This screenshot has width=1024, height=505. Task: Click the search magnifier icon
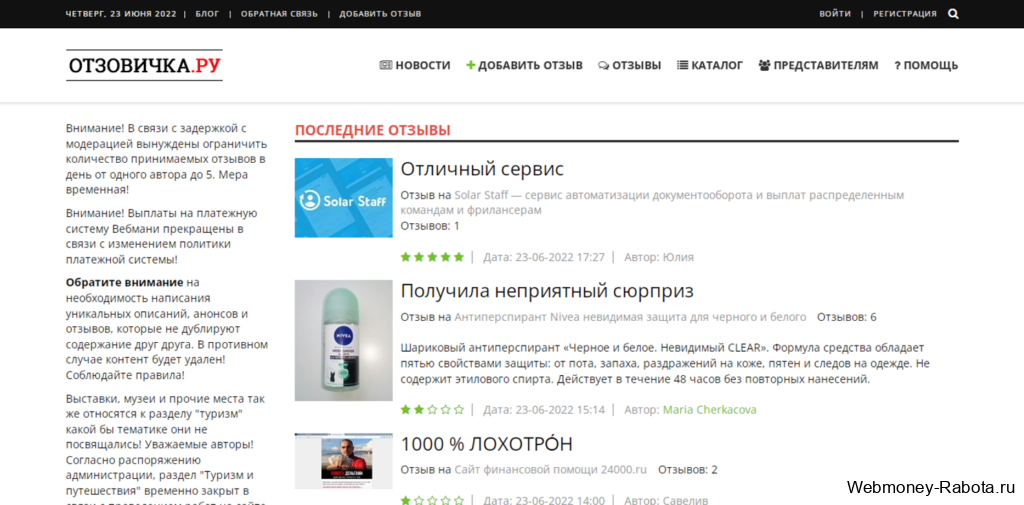(x=953, y=14)
